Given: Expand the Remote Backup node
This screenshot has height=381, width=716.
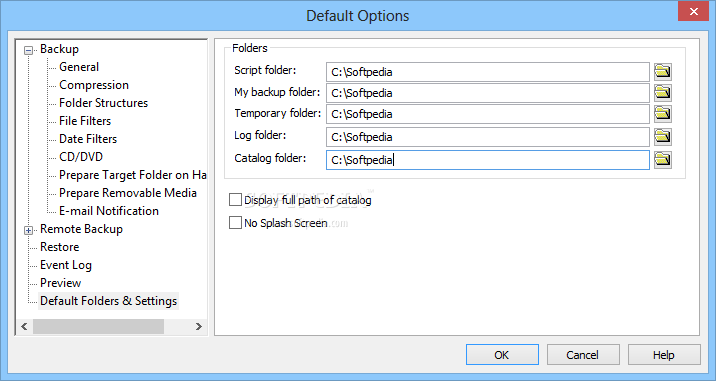Looking at the screenshot, I should pyautogui.click(x=28, y=230).
